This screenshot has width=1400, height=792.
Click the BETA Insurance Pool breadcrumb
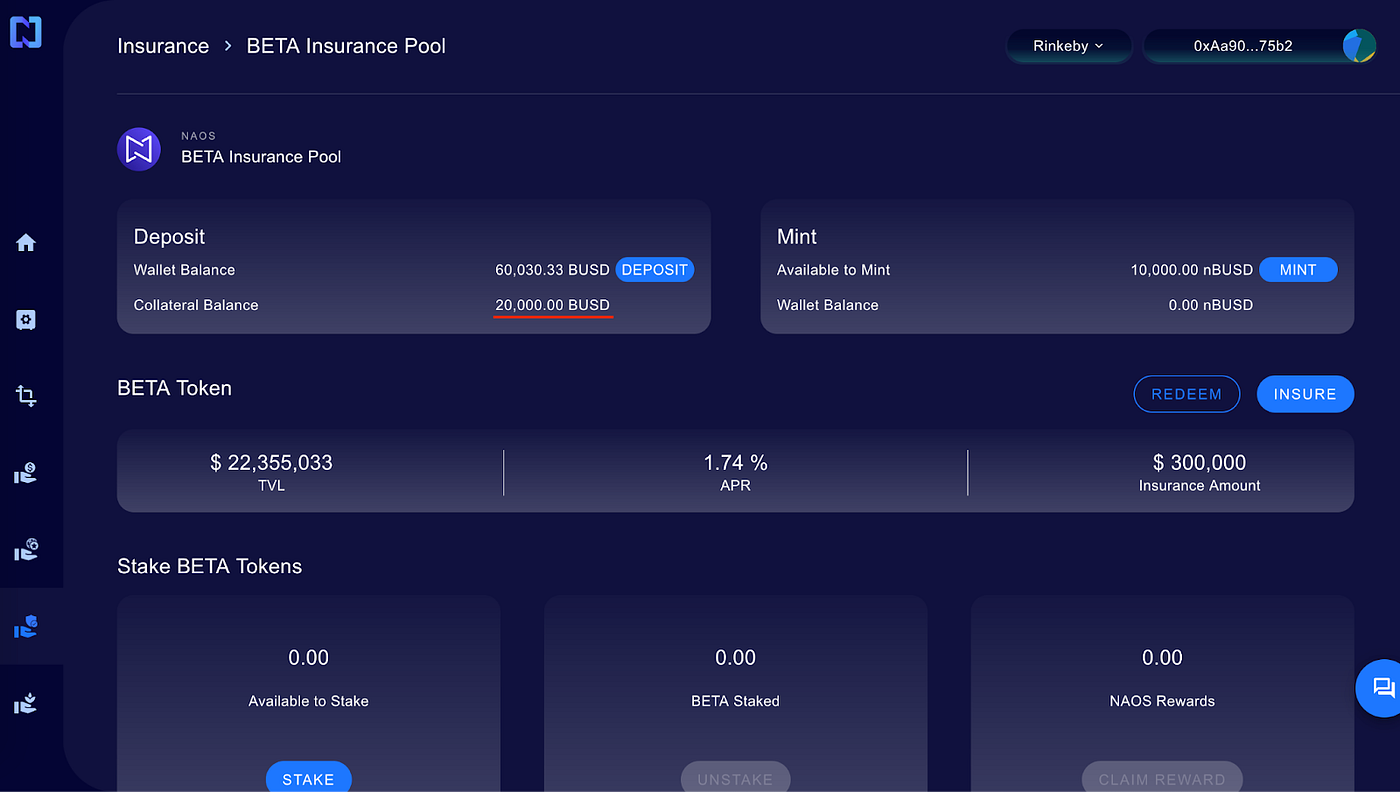tap(346, 46)
